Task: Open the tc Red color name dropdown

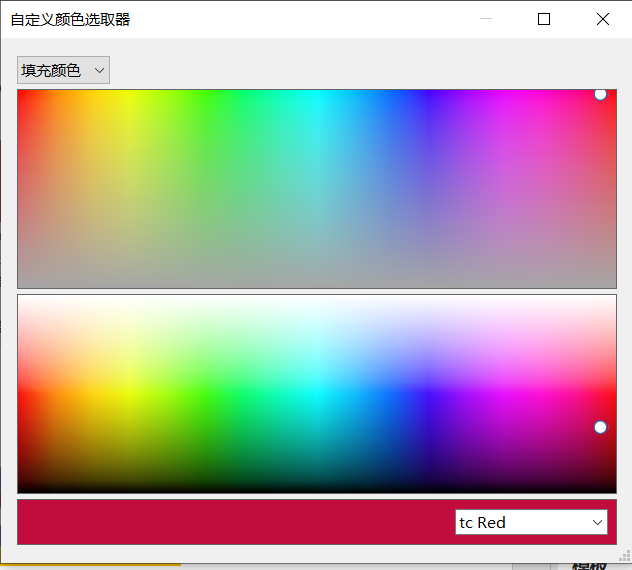Action: tap(531, 522)
